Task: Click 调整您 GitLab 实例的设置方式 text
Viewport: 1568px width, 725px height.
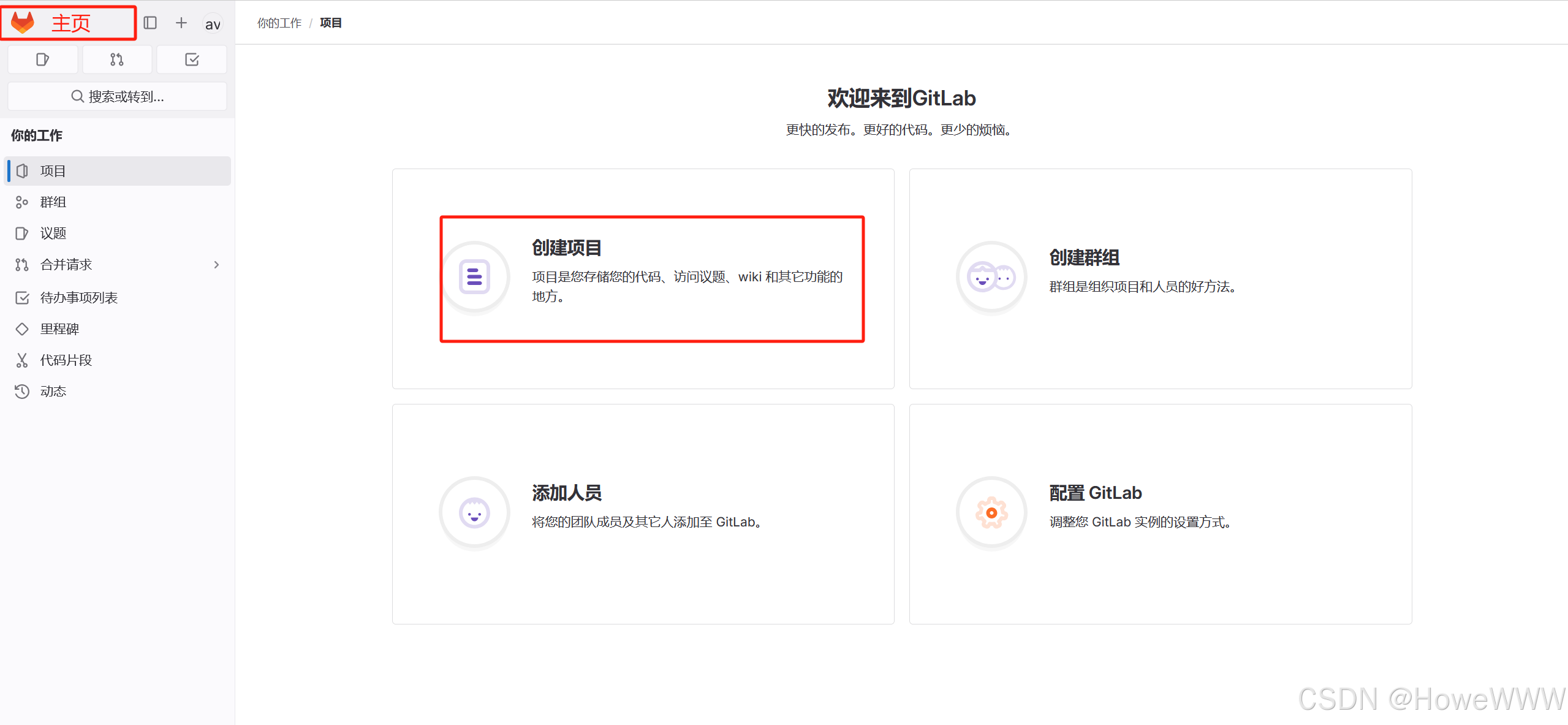Action: pos(1141,522)
